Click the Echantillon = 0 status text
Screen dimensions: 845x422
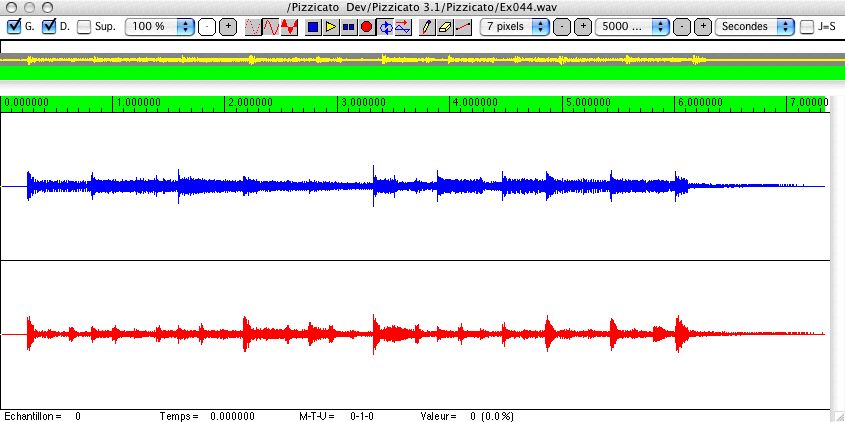click(x=43, y=416)
